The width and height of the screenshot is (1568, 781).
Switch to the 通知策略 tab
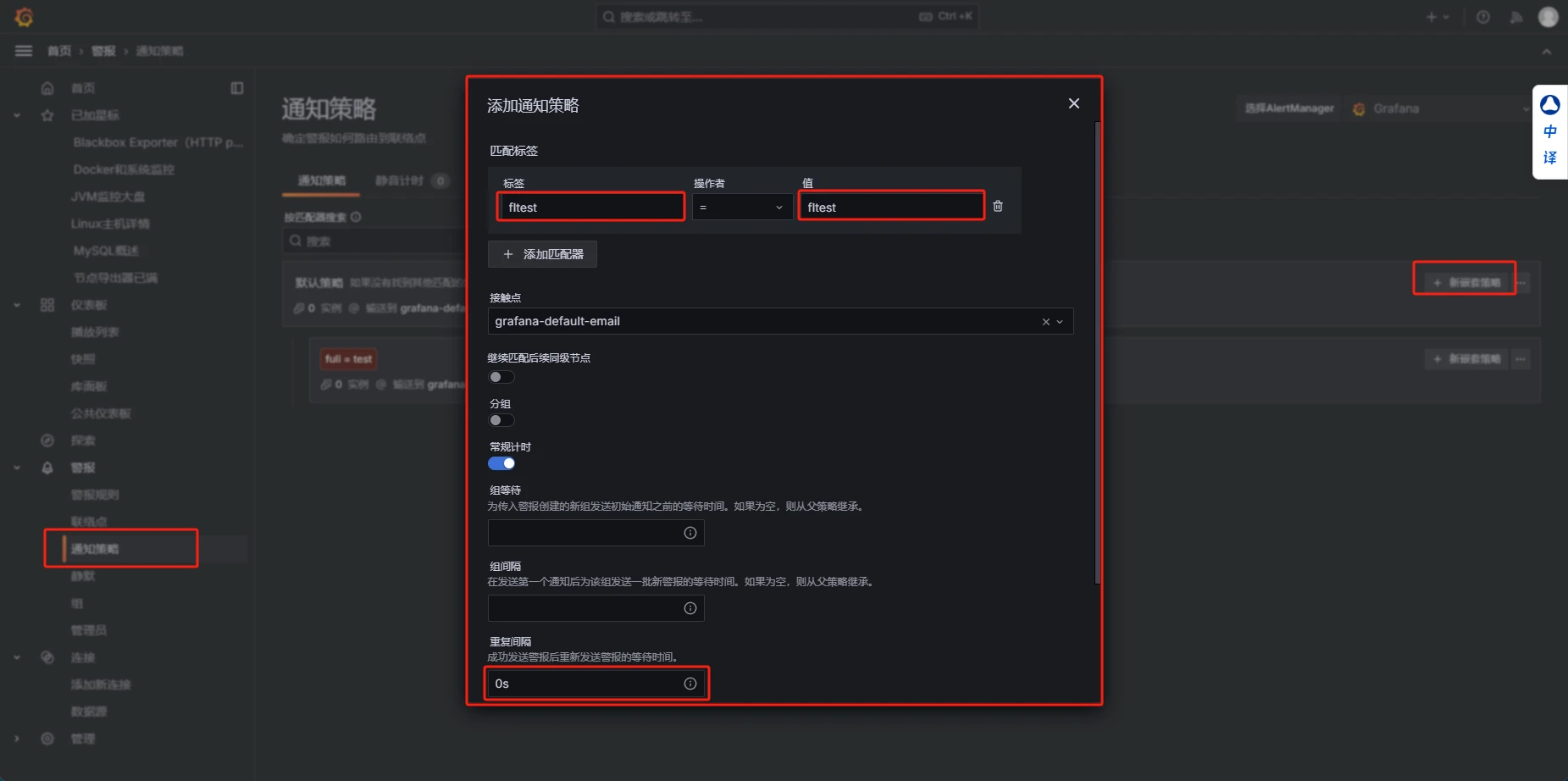coord(322,180)
